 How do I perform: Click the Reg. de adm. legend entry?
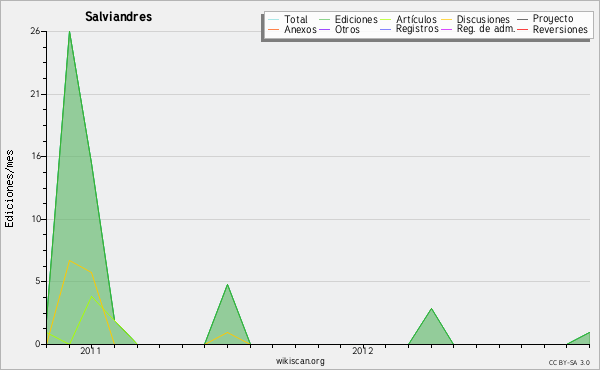click(x=478, y=29)
